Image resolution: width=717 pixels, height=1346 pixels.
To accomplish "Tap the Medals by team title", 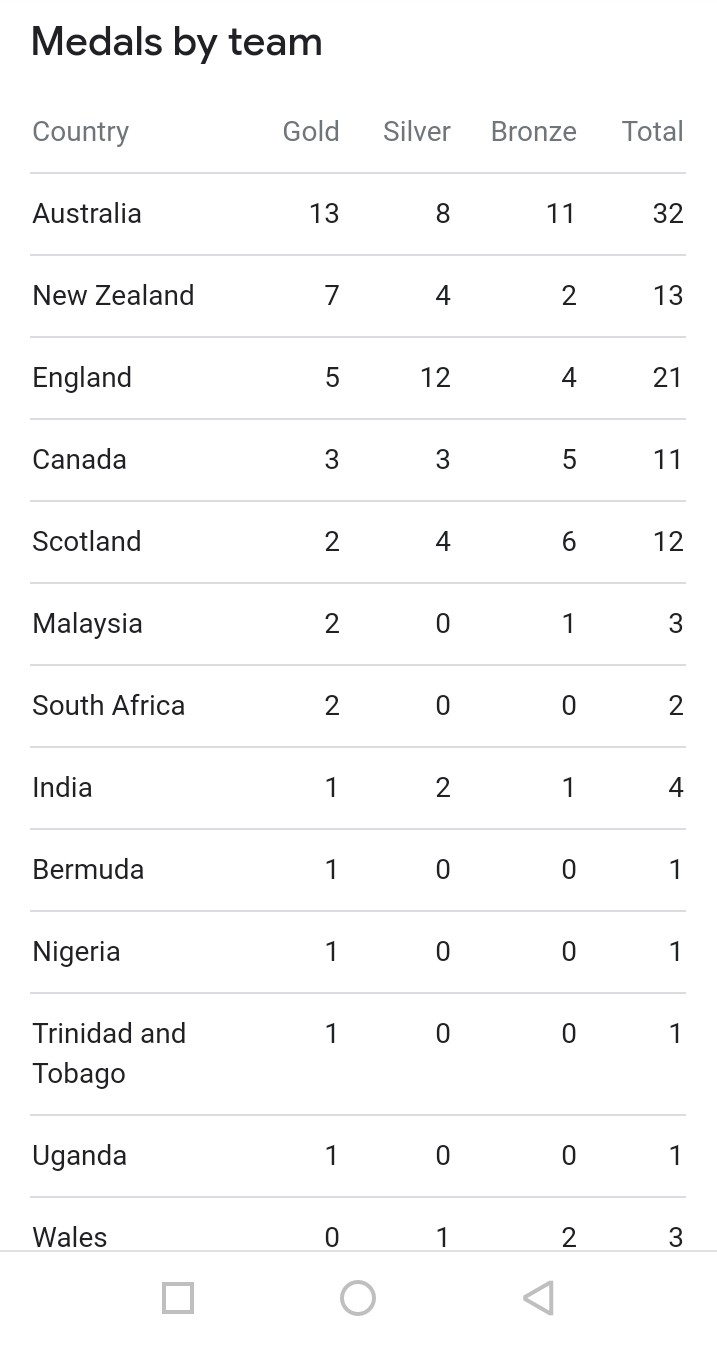I will tap(176, 42).
